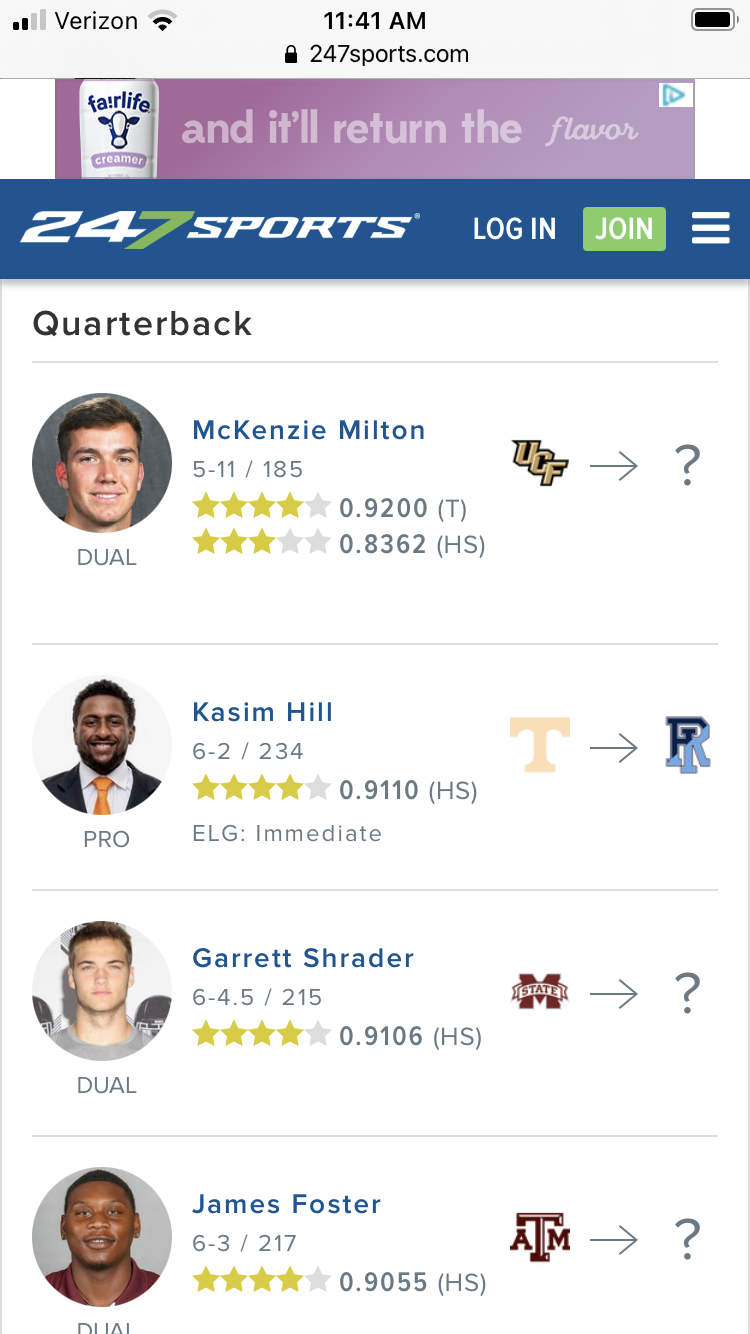Image resolution: width=750 pixels, height=1334 pixels.
Task: Tap the 247sports.com address bar
Action: [x=376, y=54]
